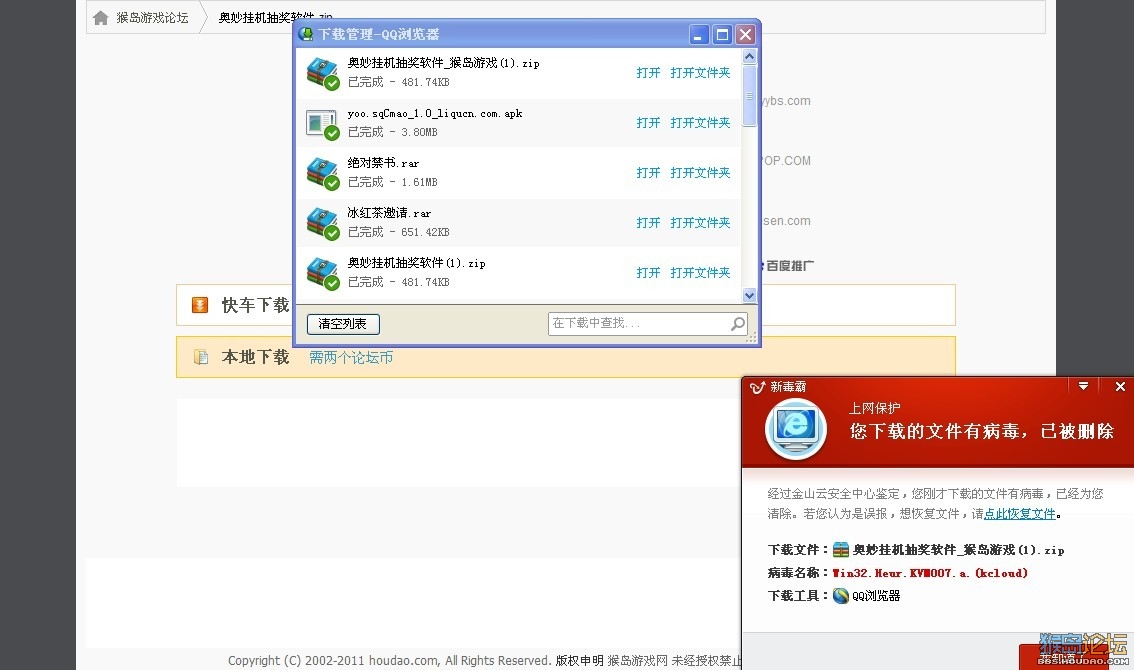This screenshot has height=670, width=1134.
Task: Click the 百度推广 text behind the dialog
Action: click(789, 266)
